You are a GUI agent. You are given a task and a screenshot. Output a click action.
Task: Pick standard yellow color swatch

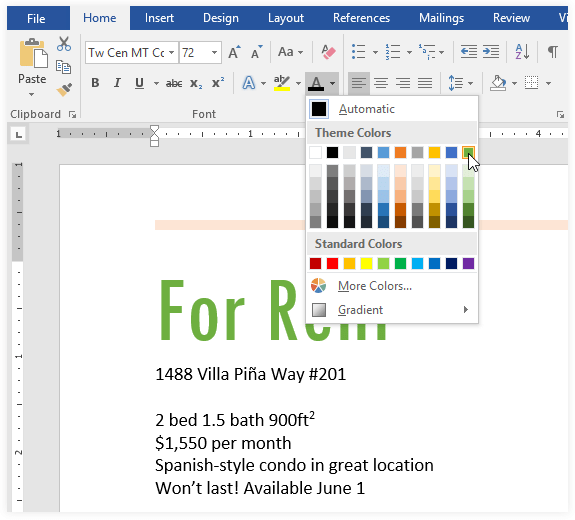click(366, 263)
